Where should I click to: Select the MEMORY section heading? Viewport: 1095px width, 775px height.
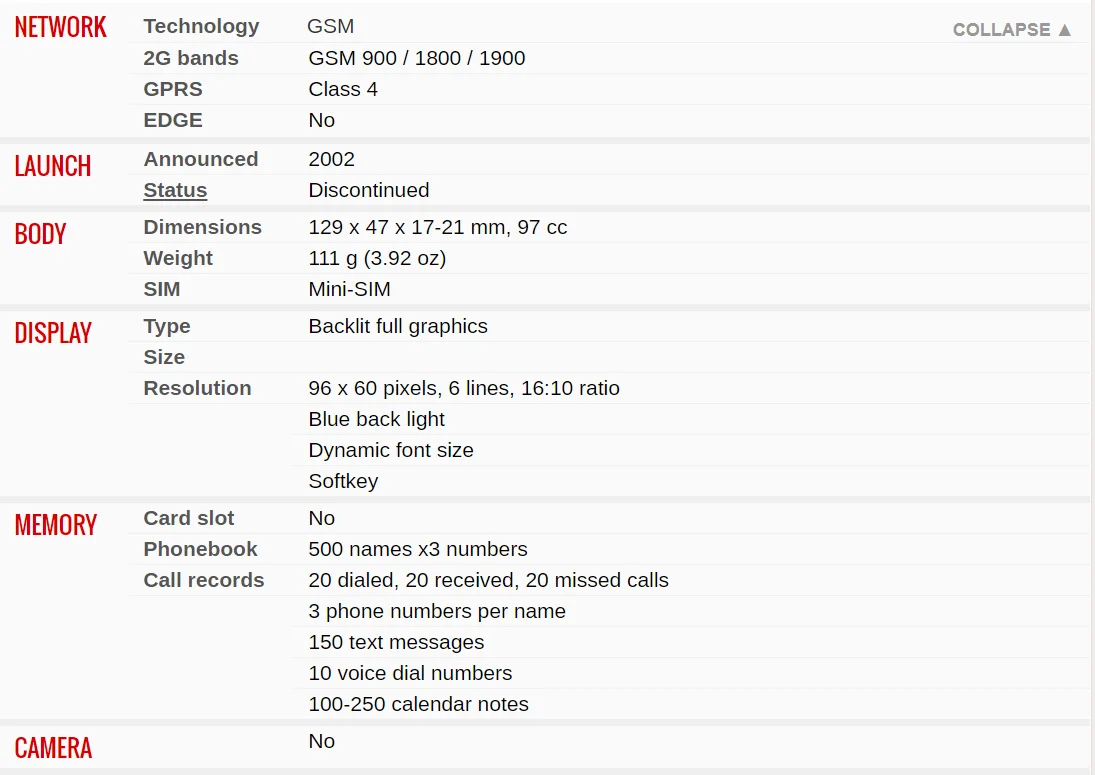pyautogui.click(x=56, y=525)
